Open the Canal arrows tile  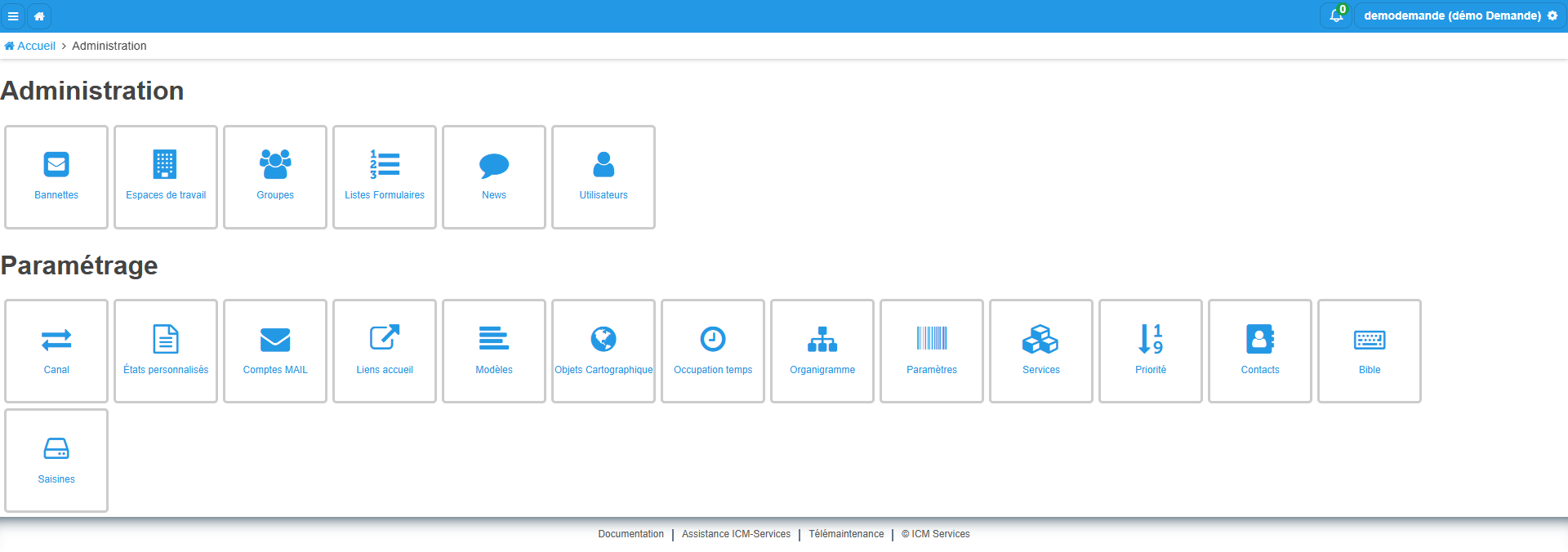(x=56, y=351)
